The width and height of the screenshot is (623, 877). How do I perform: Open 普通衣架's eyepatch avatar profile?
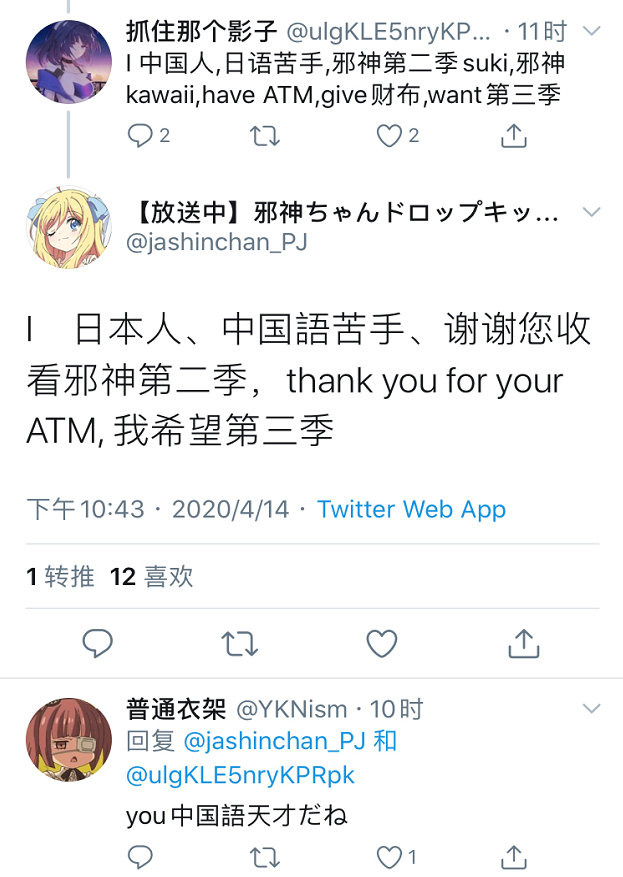click(69, 739)
